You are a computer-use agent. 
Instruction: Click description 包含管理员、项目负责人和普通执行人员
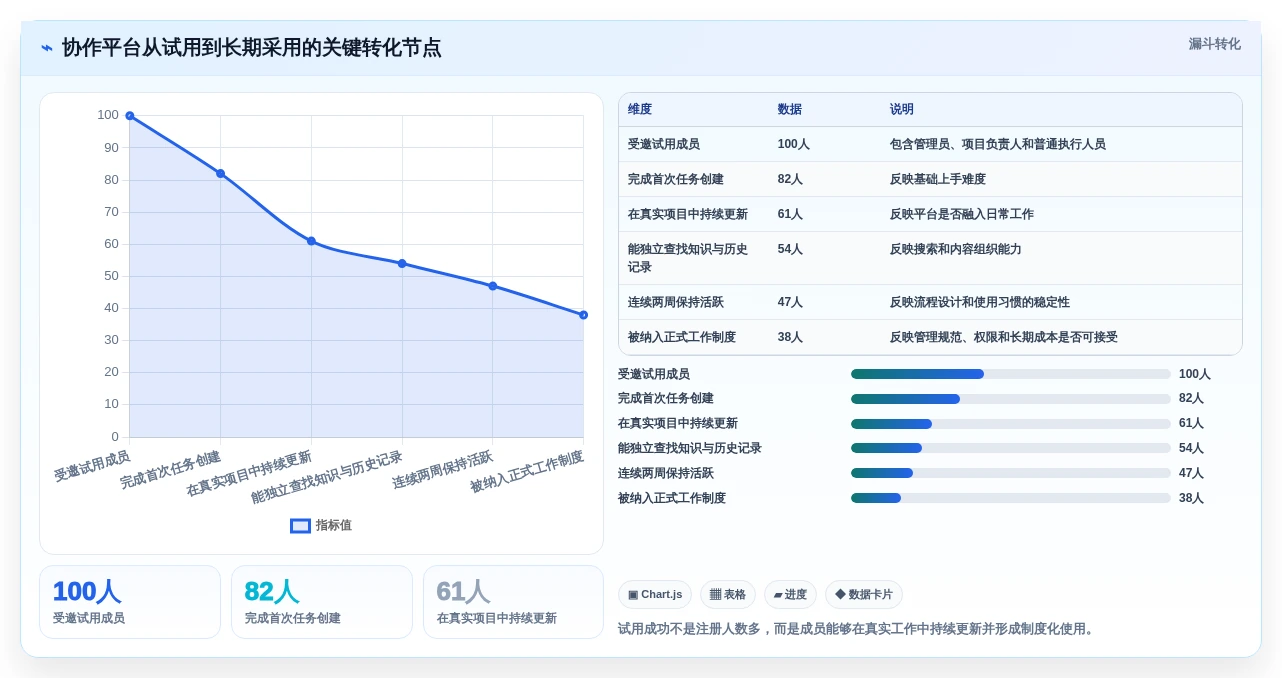998,144
